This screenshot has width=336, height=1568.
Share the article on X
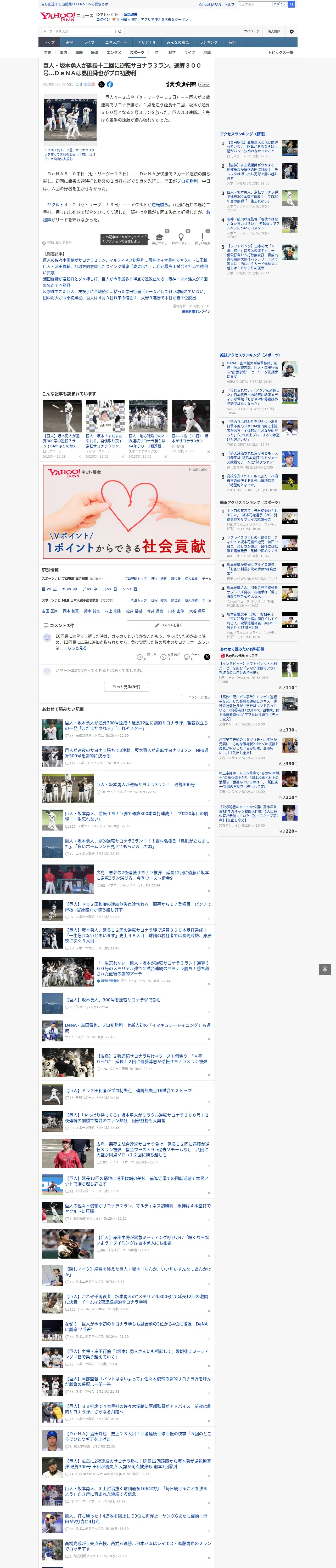(x=101, y=85)
